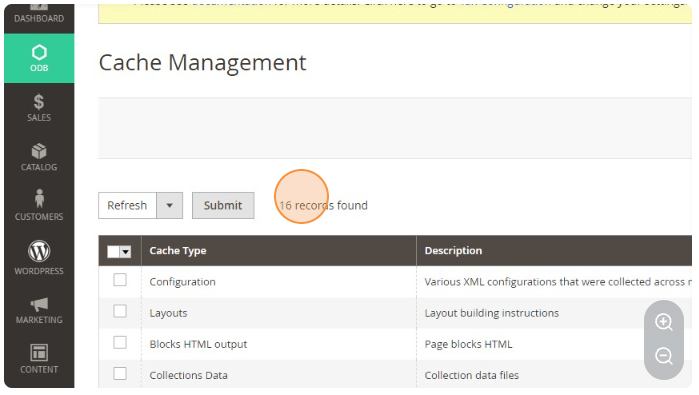Check the Blocks HTML output checkbox
This screenshot has width=699, height=395.
click(x=120, y=342)
